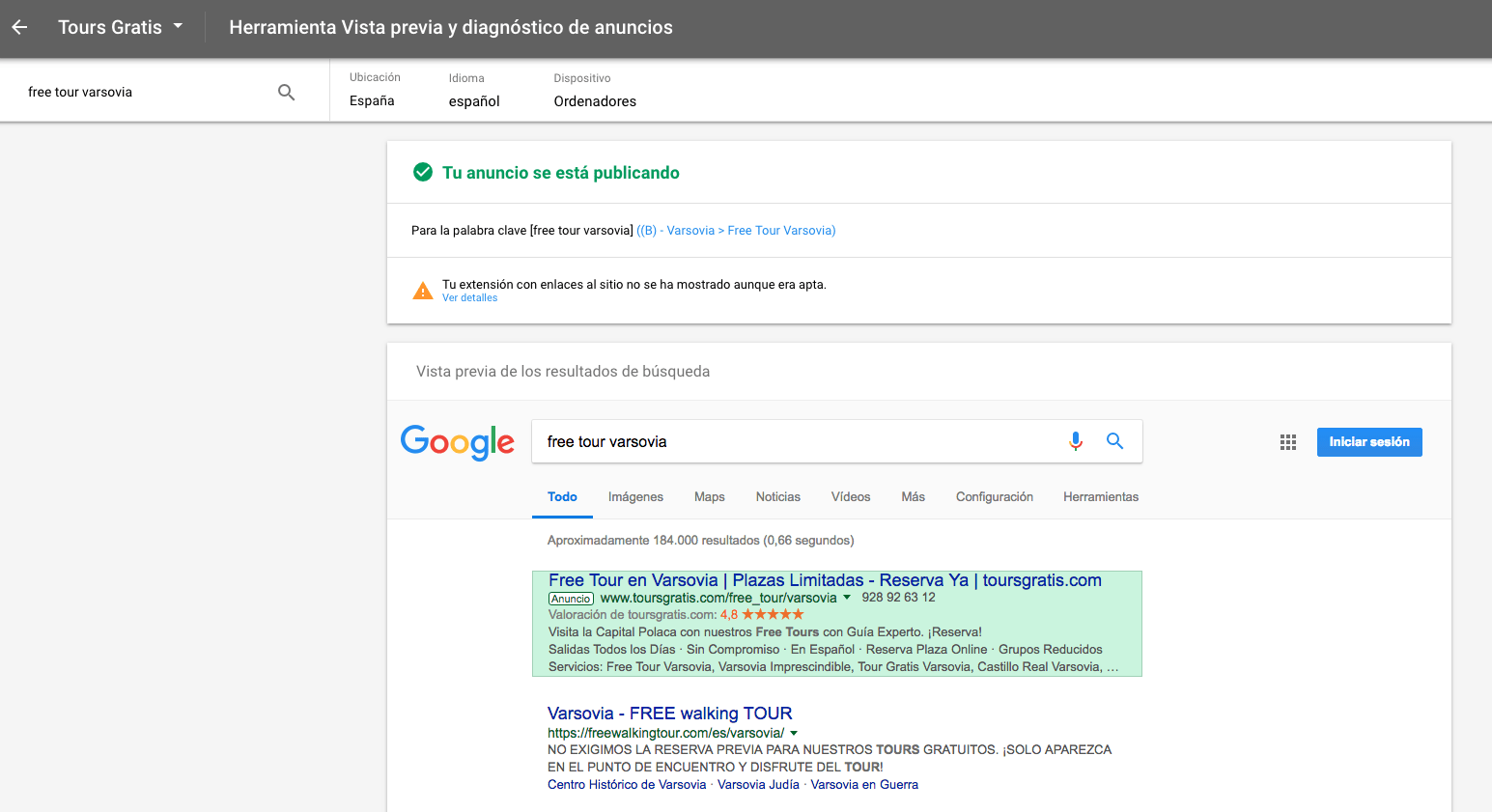
Task: Expand the arrow beside freewalkingtour.com URL
Action: click(x=794, y=734)
